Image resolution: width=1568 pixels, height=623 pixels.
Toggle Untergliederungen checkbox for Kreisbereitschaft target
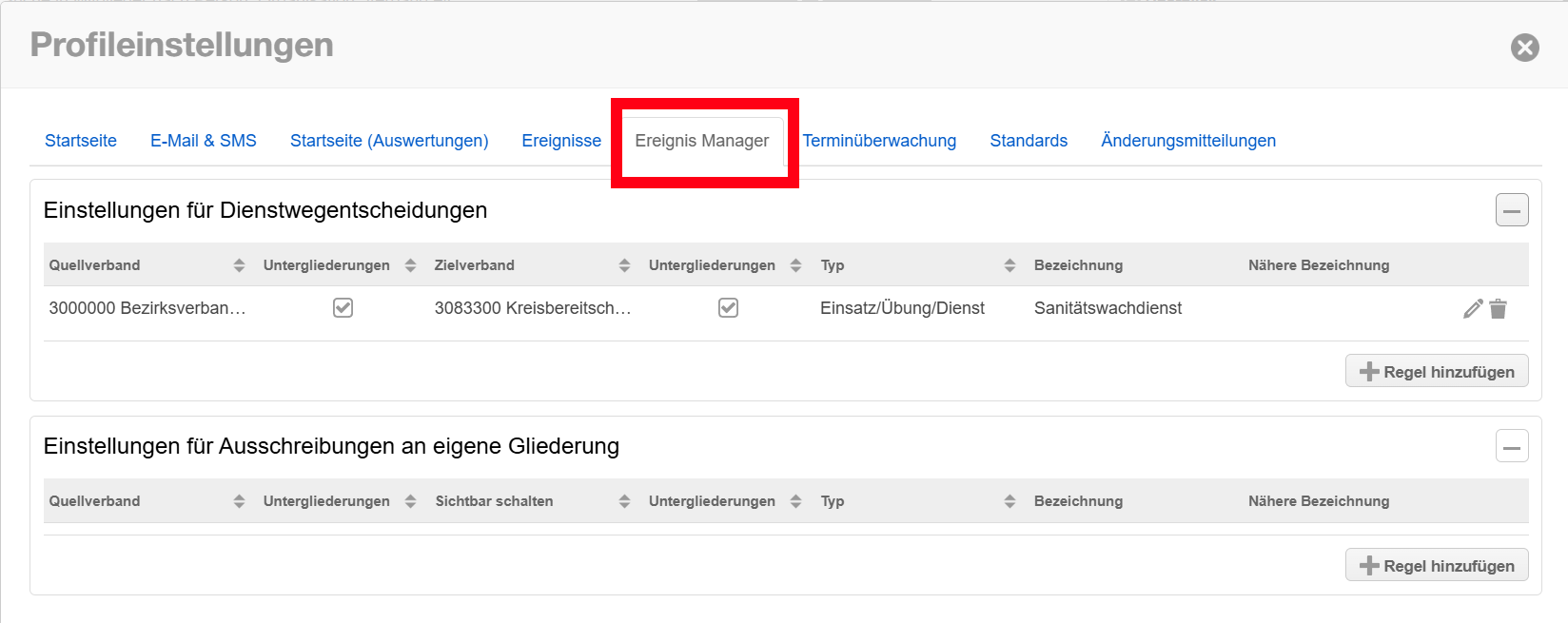pos(729,308)
